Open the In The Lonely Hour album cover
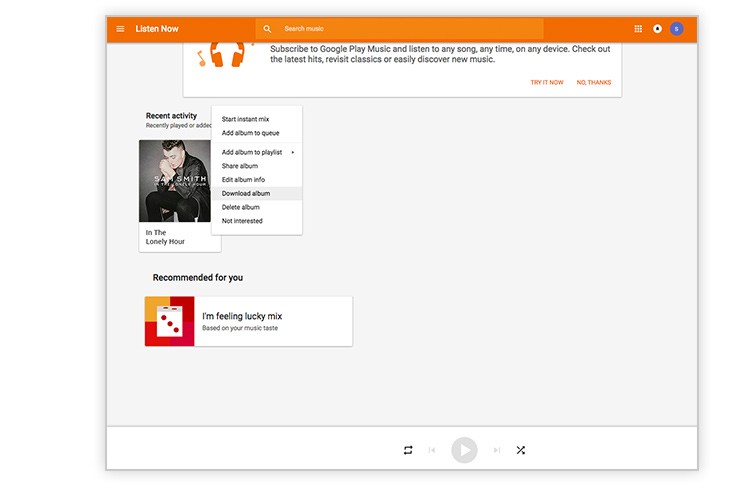This screenshot has height=490, width=750. [174, 180]
